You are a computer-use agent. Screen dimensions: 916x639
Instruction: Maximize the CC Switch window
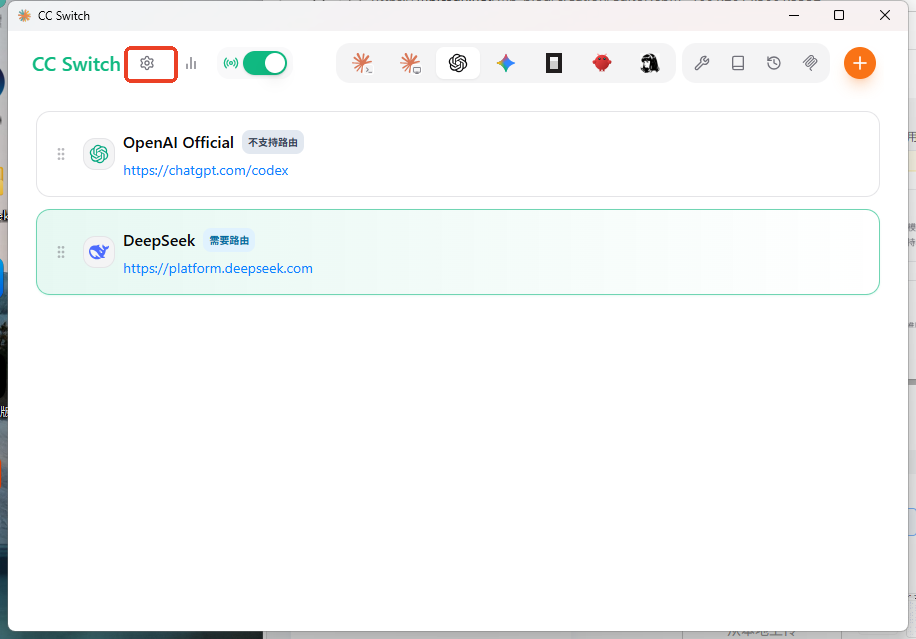(839, 15)
